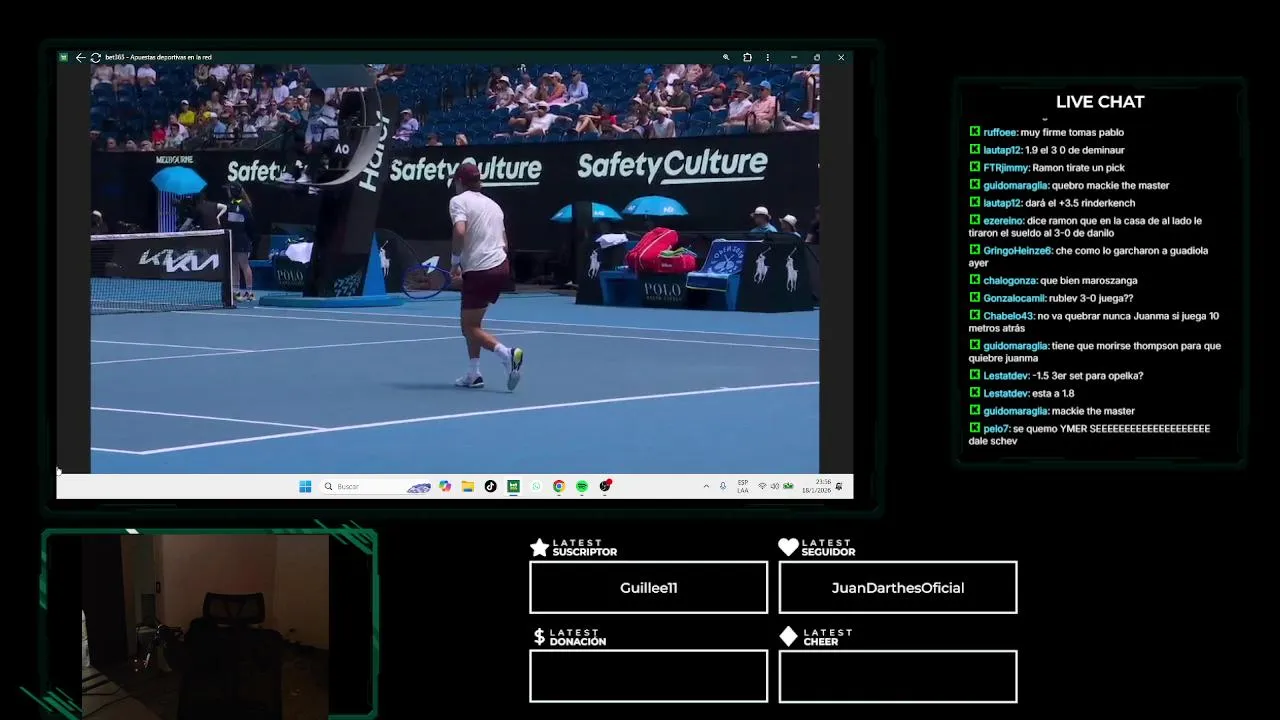Image resolution: width=1280 pixels, height=720 pixels.
Task: Open the clock and date in taskbar
Action: (x=816, y=487)
